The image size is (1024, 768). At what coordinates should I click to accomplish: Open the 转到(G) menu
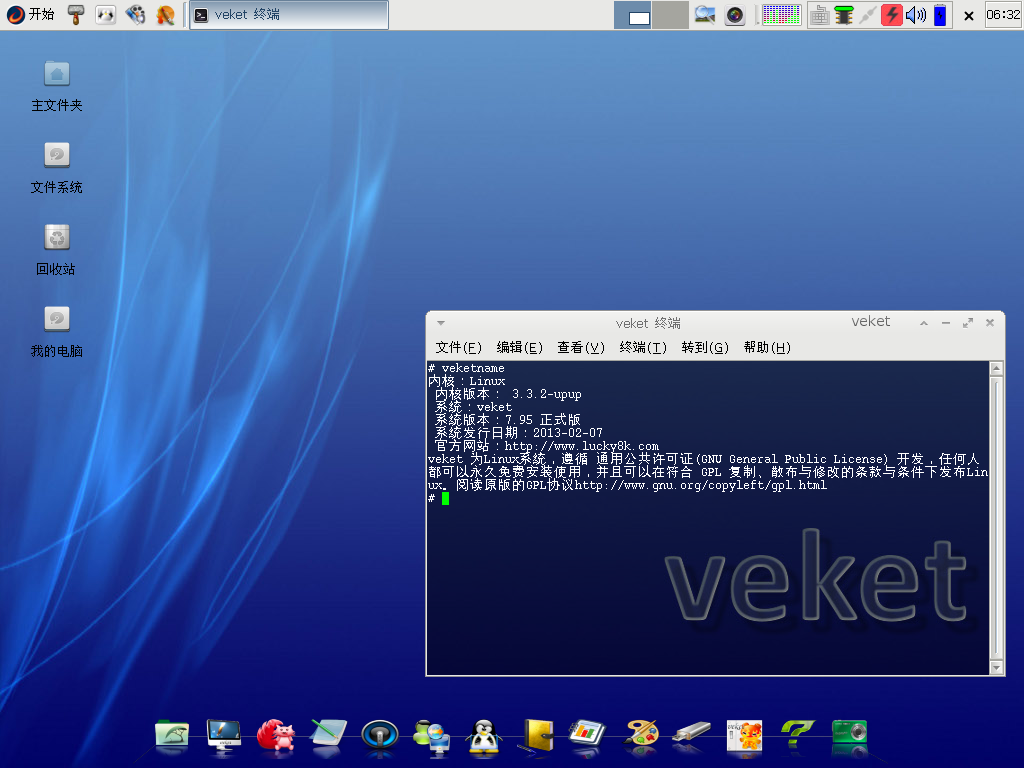point(705,347)
